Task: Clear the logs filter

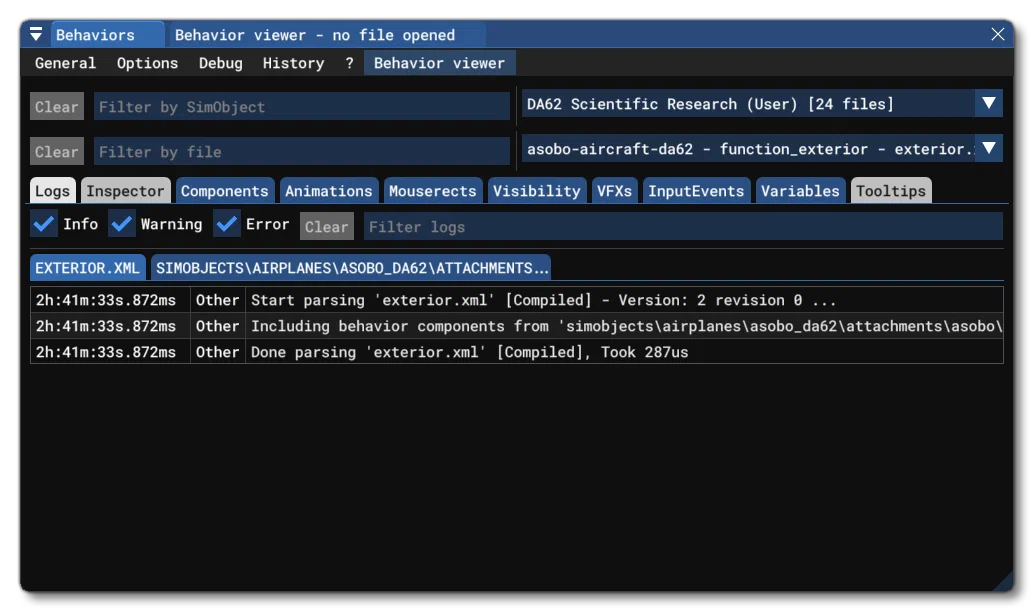Action: point(326,226)
